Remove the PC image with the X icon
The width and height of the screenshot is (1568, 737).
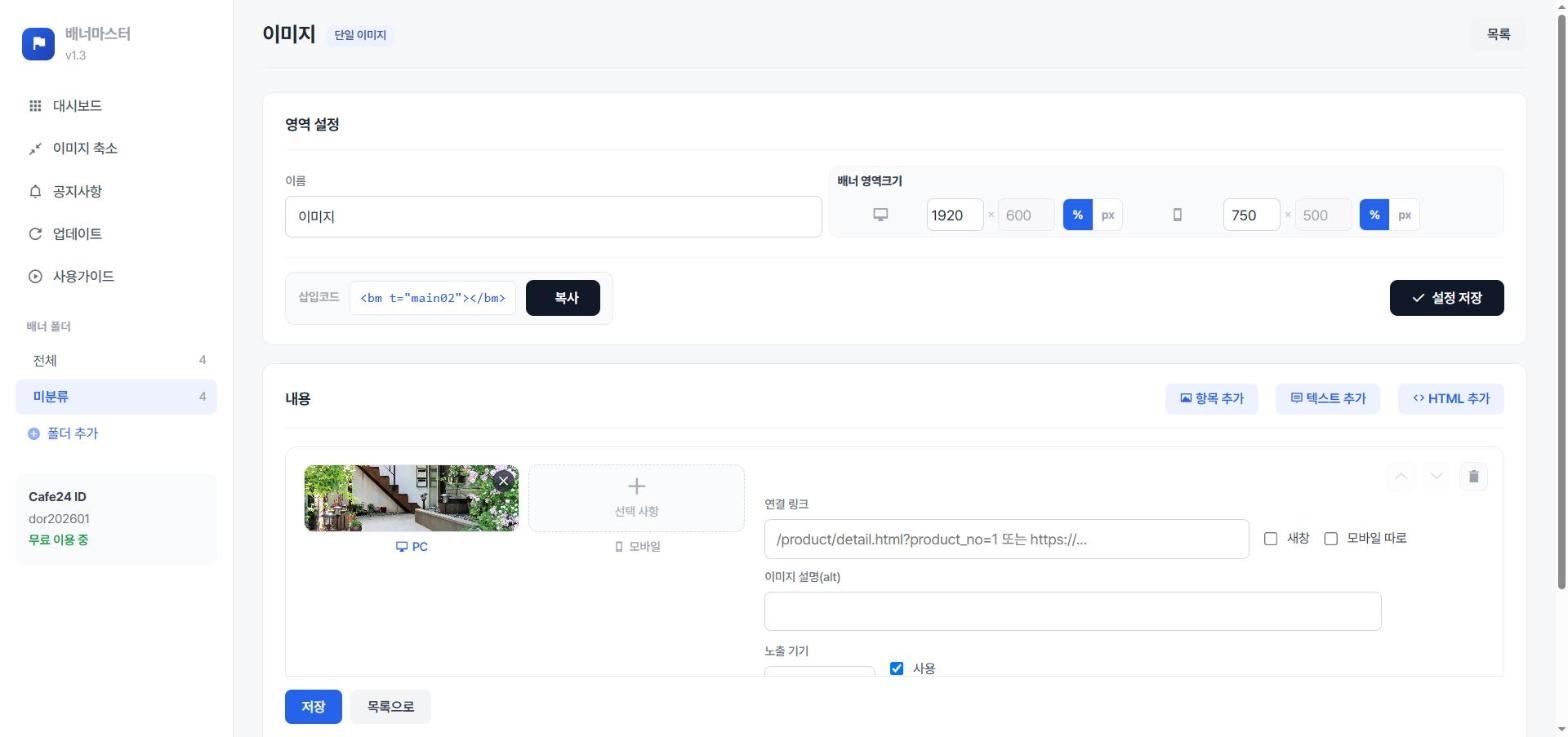(x=504, y=480)
